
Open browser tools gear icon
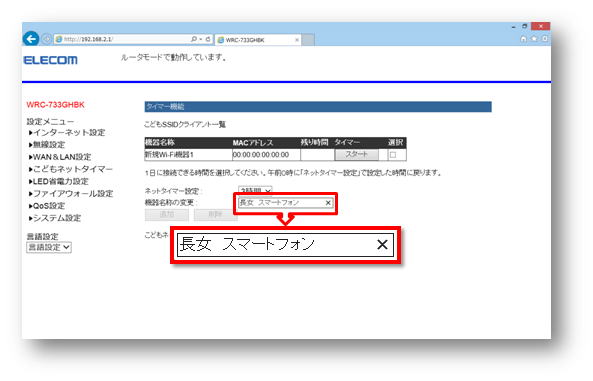pos(545,39)
